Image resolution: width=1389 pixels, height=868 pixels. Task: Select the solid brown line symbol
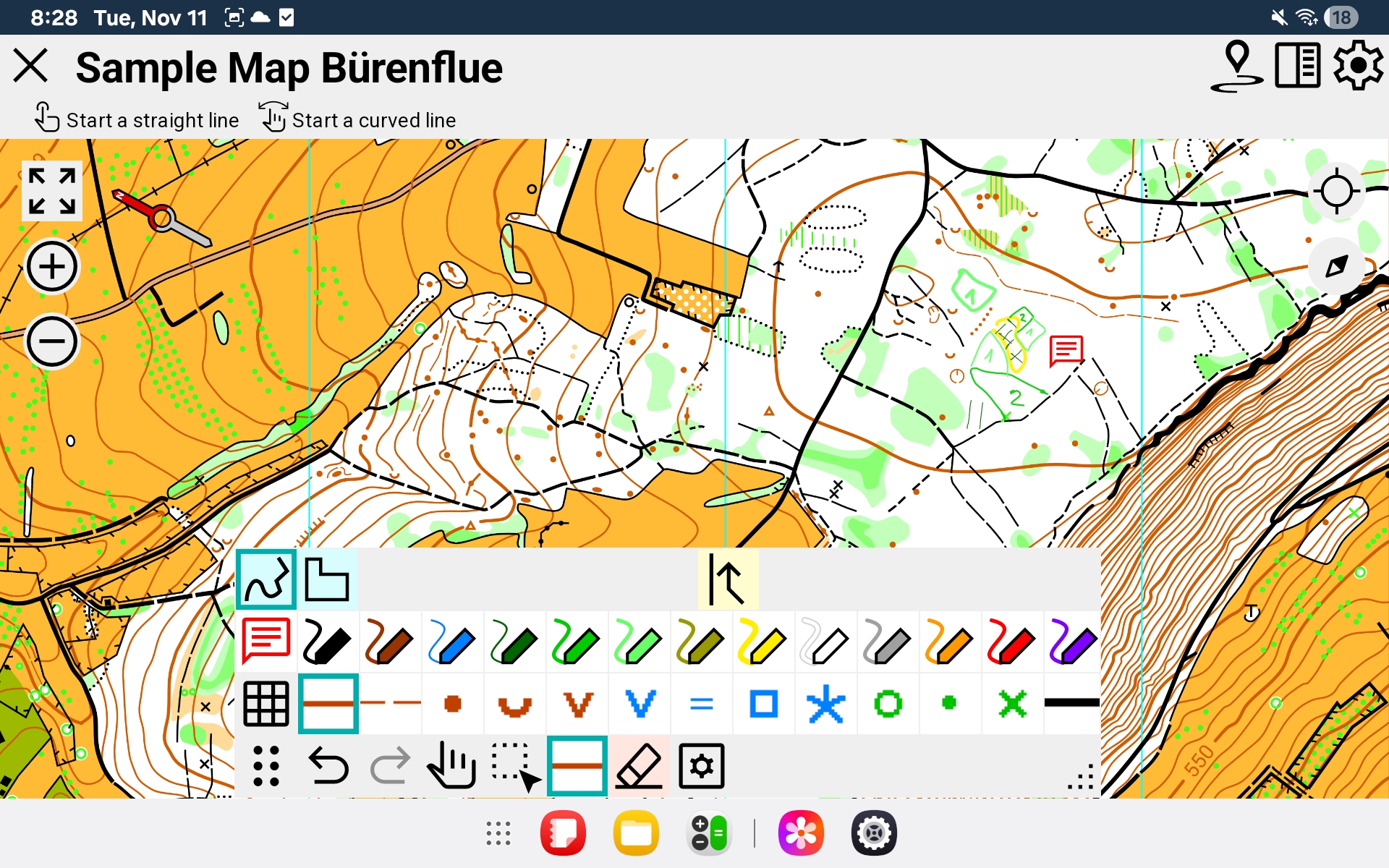328,703
